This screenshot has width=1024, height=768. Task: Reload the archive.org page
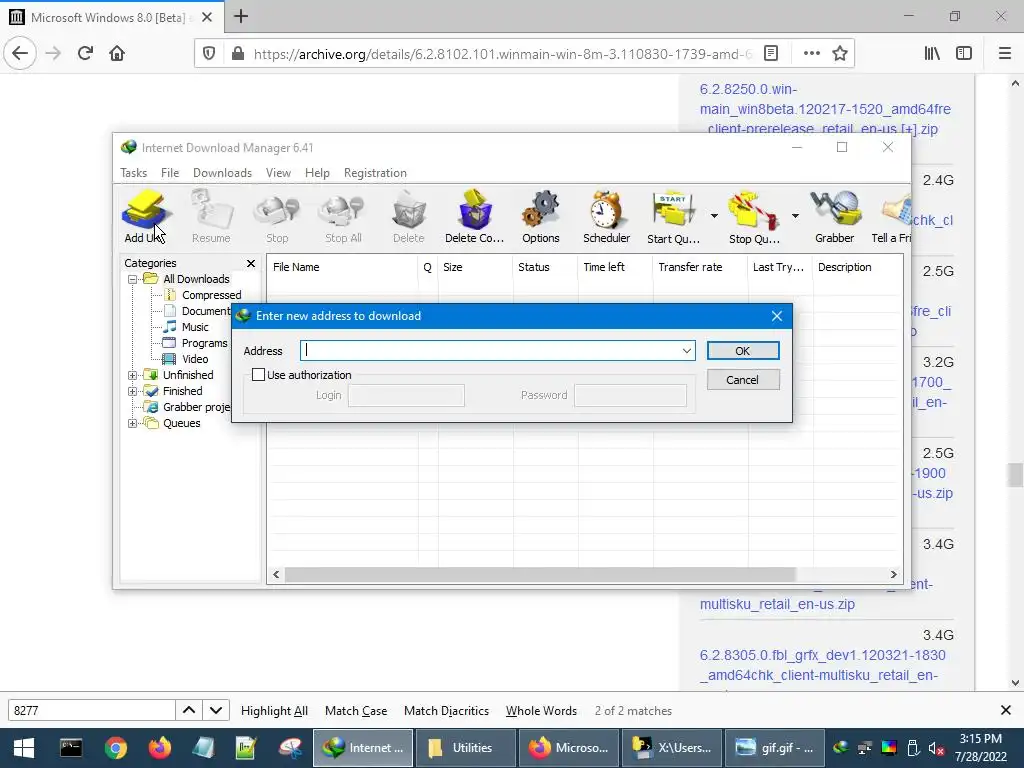85,53
